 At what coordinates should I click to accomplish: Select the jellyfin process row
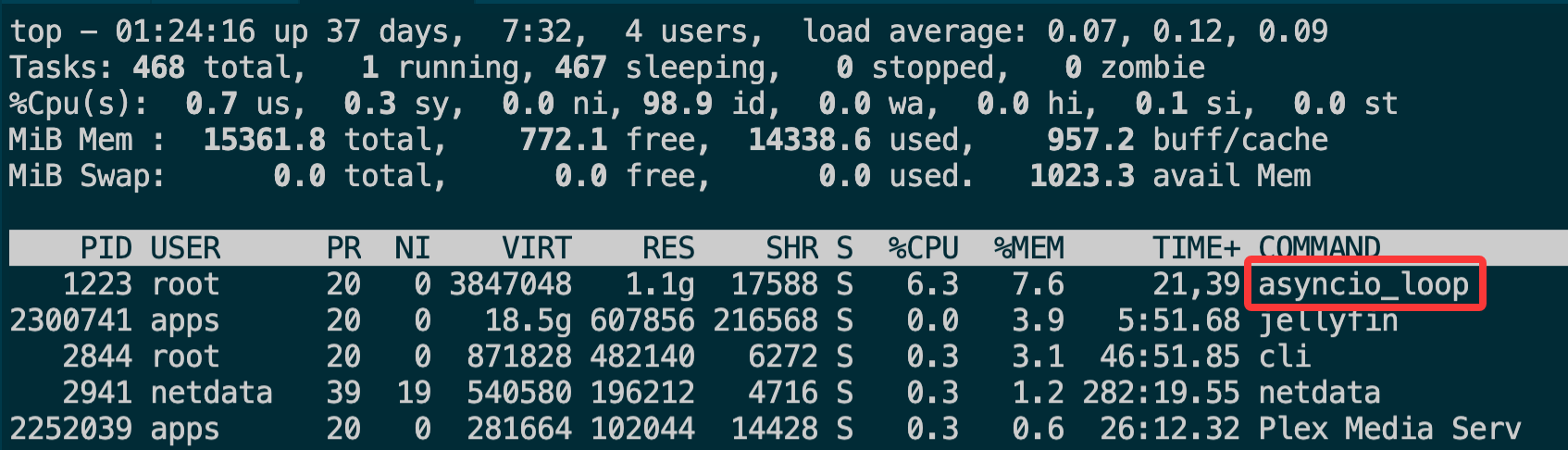[703, 321]
